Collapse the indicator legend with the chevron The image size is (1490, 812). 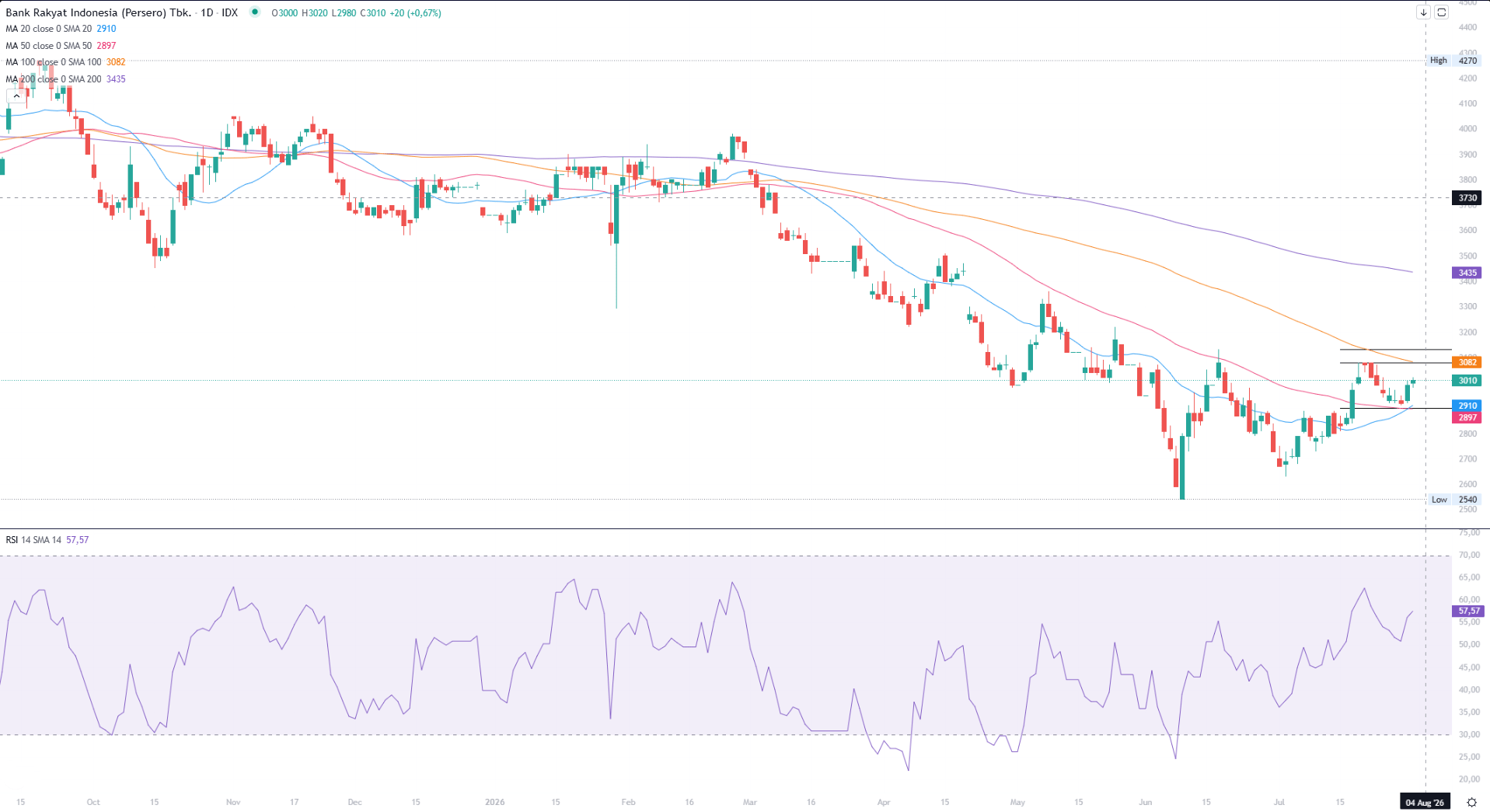[x=16, y=96]
